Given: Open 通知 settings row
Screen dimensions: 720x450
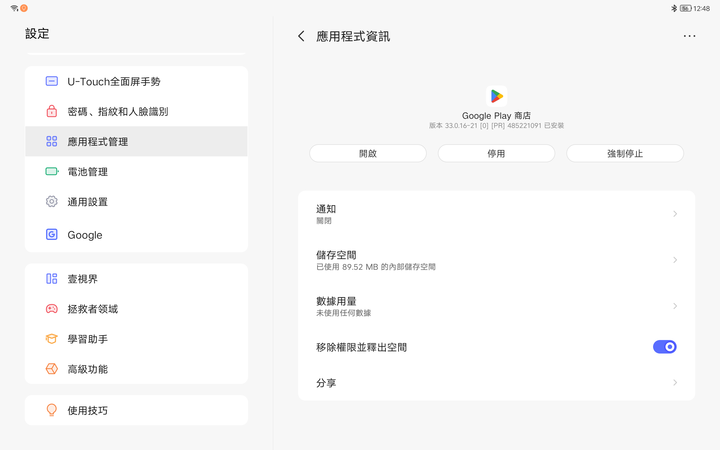Looking at the screenshot, I should coord(496,214).
